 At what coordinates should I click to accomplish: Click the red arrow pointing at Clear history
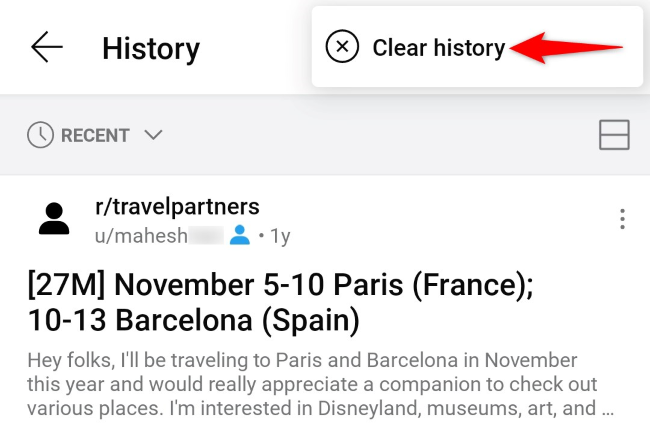(568, 47)
